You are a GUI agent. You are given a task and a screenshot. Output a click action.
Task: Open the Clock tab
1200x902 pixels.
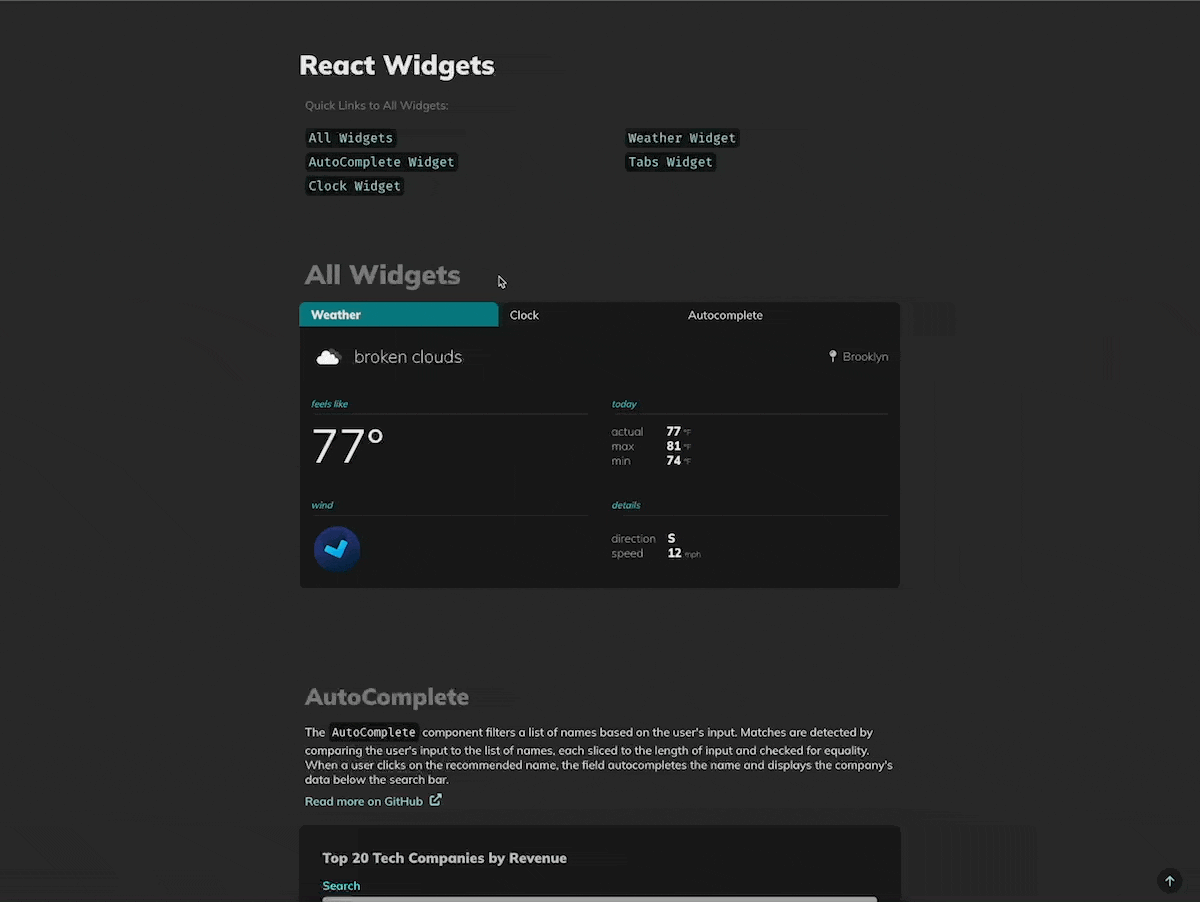[x=524, y=315]
